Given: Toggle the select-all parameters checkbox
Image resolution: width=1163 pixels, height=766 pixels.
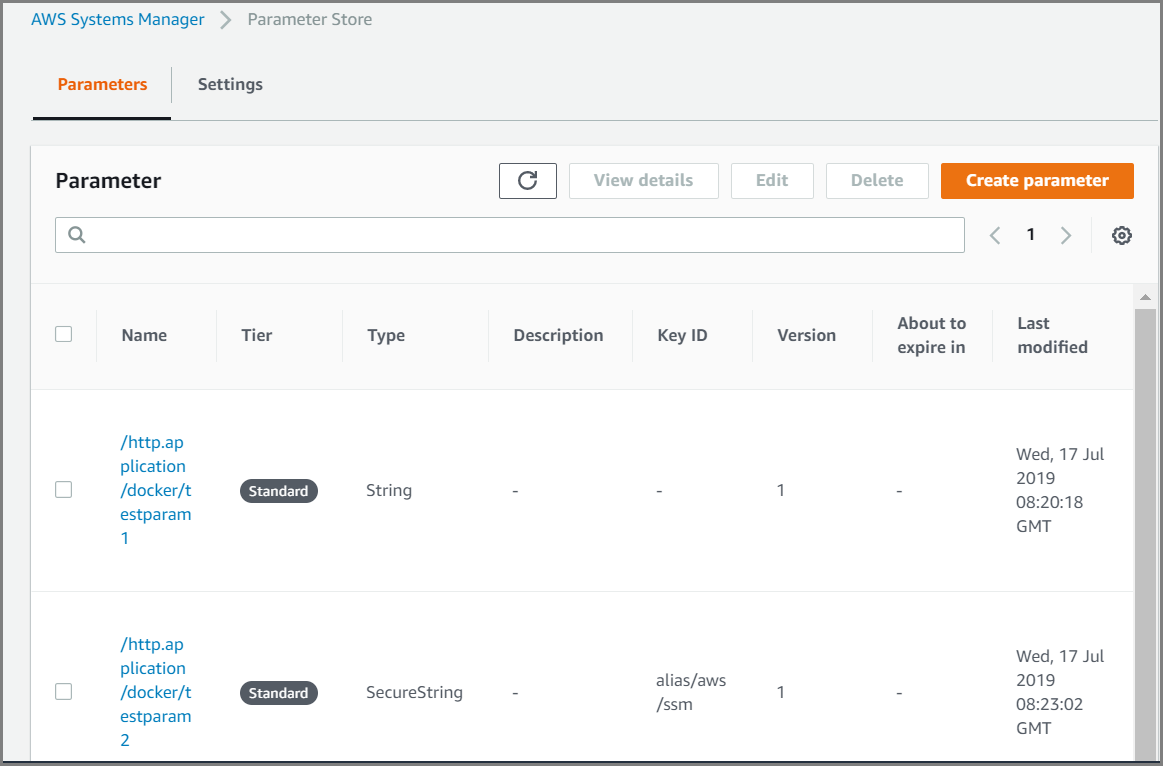Looking at the screenshot, I should click(64, 334).
